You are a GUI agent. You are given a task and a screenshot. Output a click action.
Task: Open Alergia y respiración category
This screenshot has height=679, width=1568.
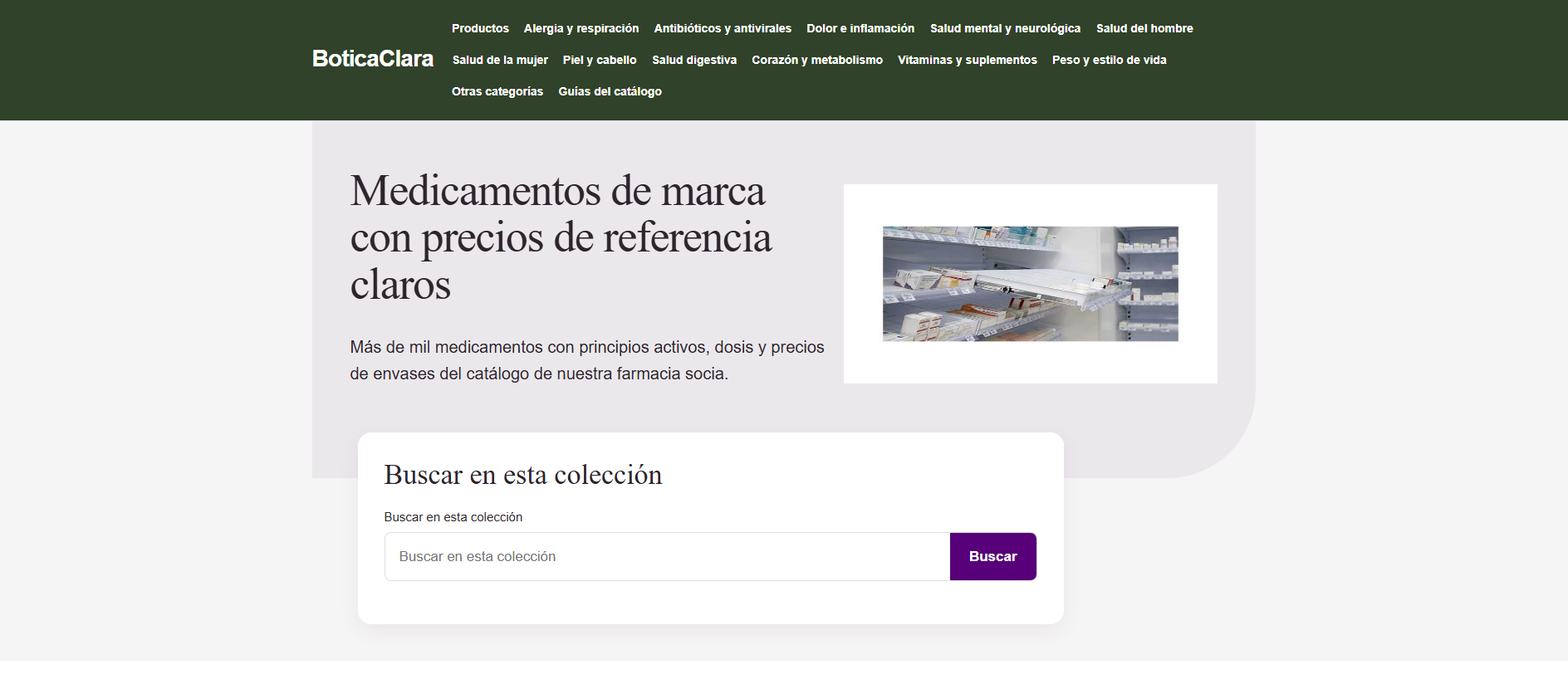(x=581, y=28)
